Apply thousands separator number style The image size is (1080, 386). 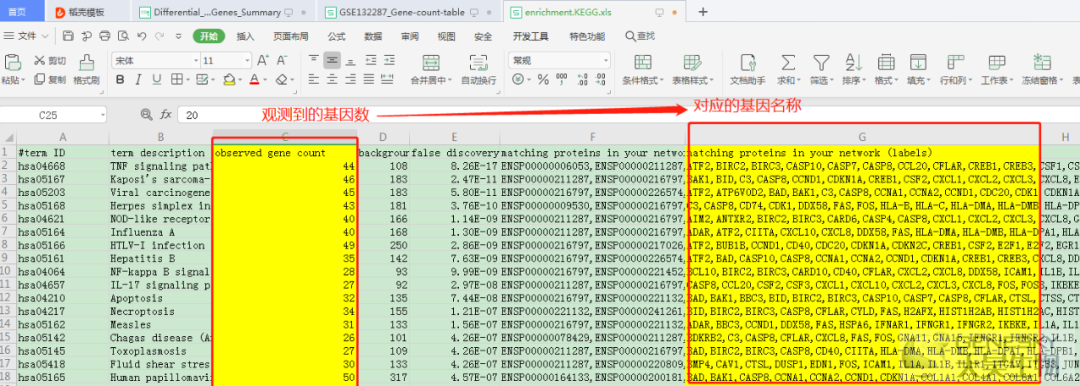561,79
